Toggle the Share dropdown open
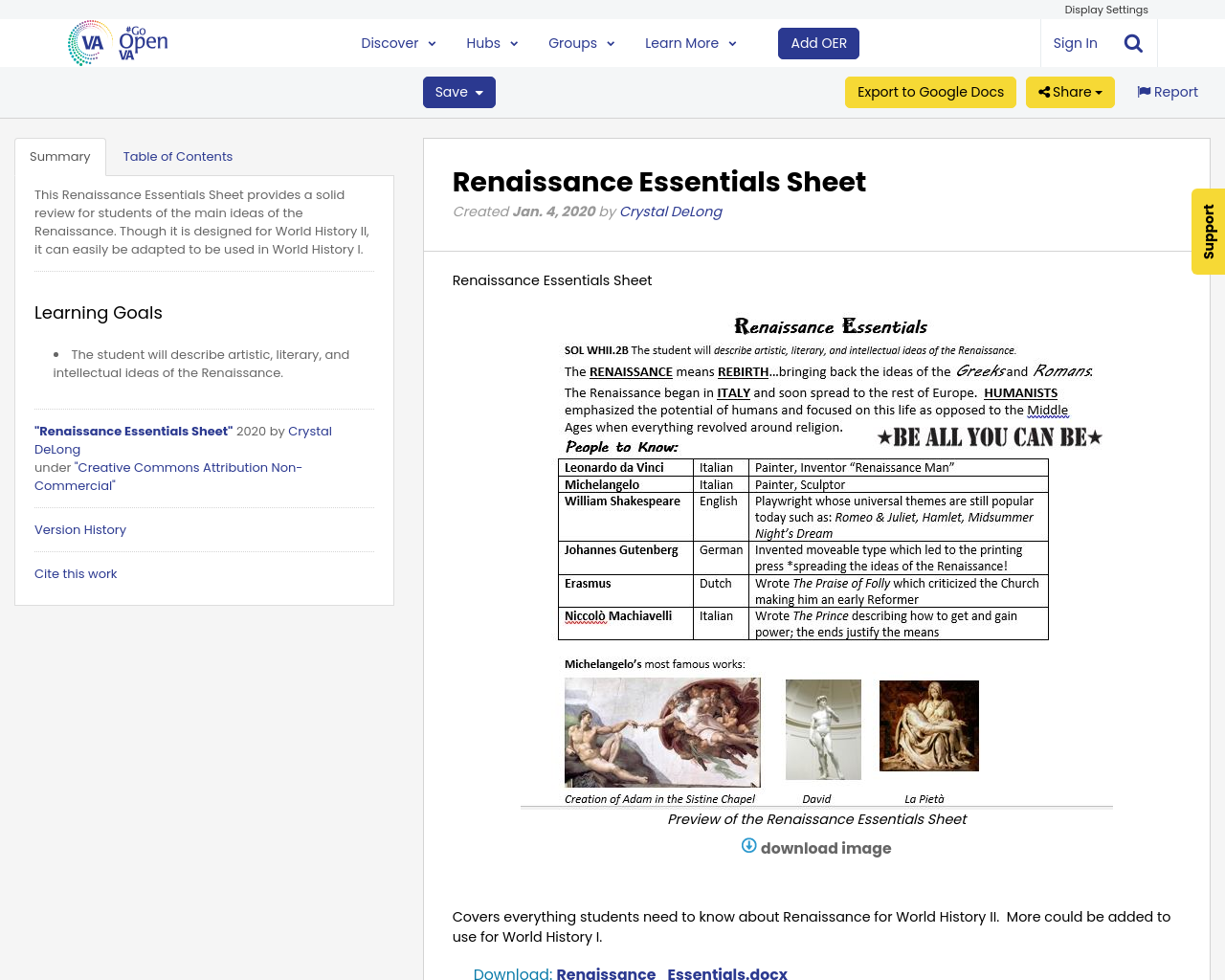The height and width of the screenshot is (980, 1225). (x=1099, y=92)
